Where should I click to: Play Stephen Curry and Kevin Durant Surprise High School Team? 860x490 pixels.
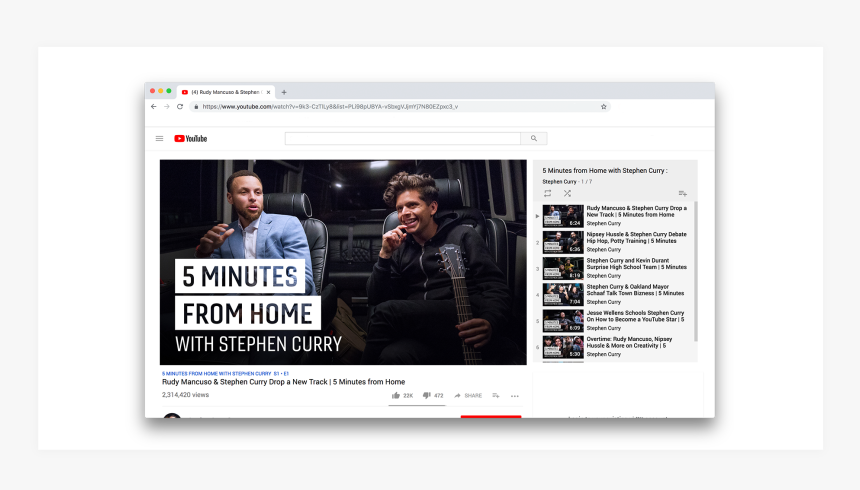point(636,264)
